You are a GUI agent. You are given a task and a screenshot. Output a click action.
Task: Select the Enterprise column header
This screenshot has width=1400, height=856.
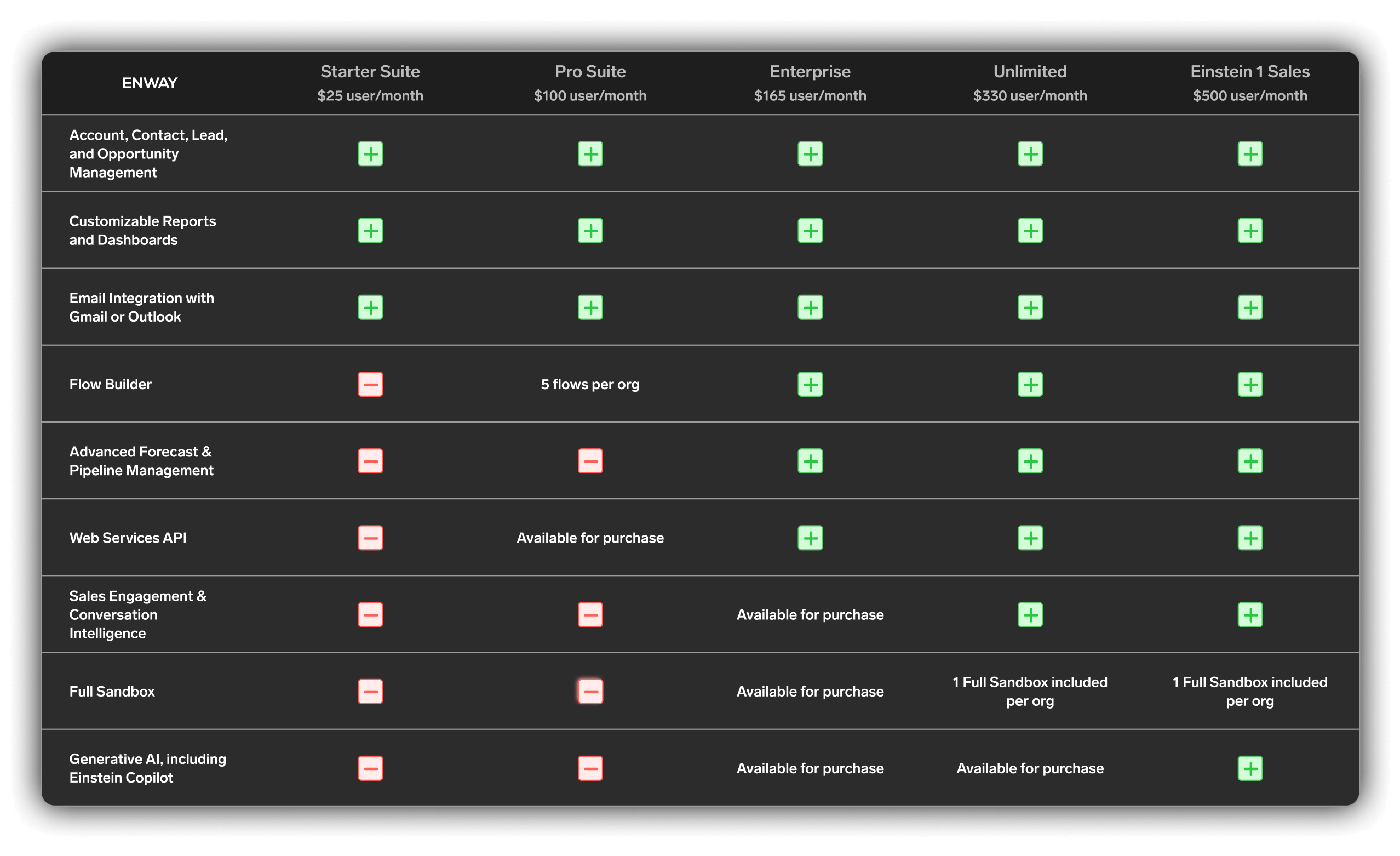pyautogui.click(x=810, y=72)
